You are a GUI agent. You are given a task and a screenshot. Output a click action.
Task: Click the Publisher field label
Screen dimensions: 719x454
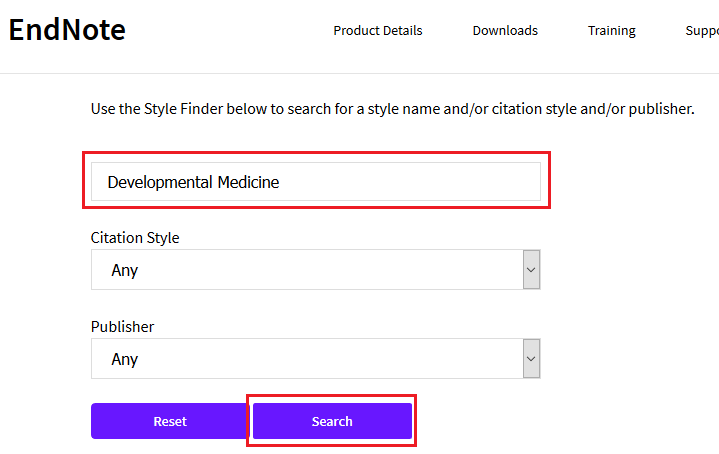pyautogui.click(x=122, y=327)
